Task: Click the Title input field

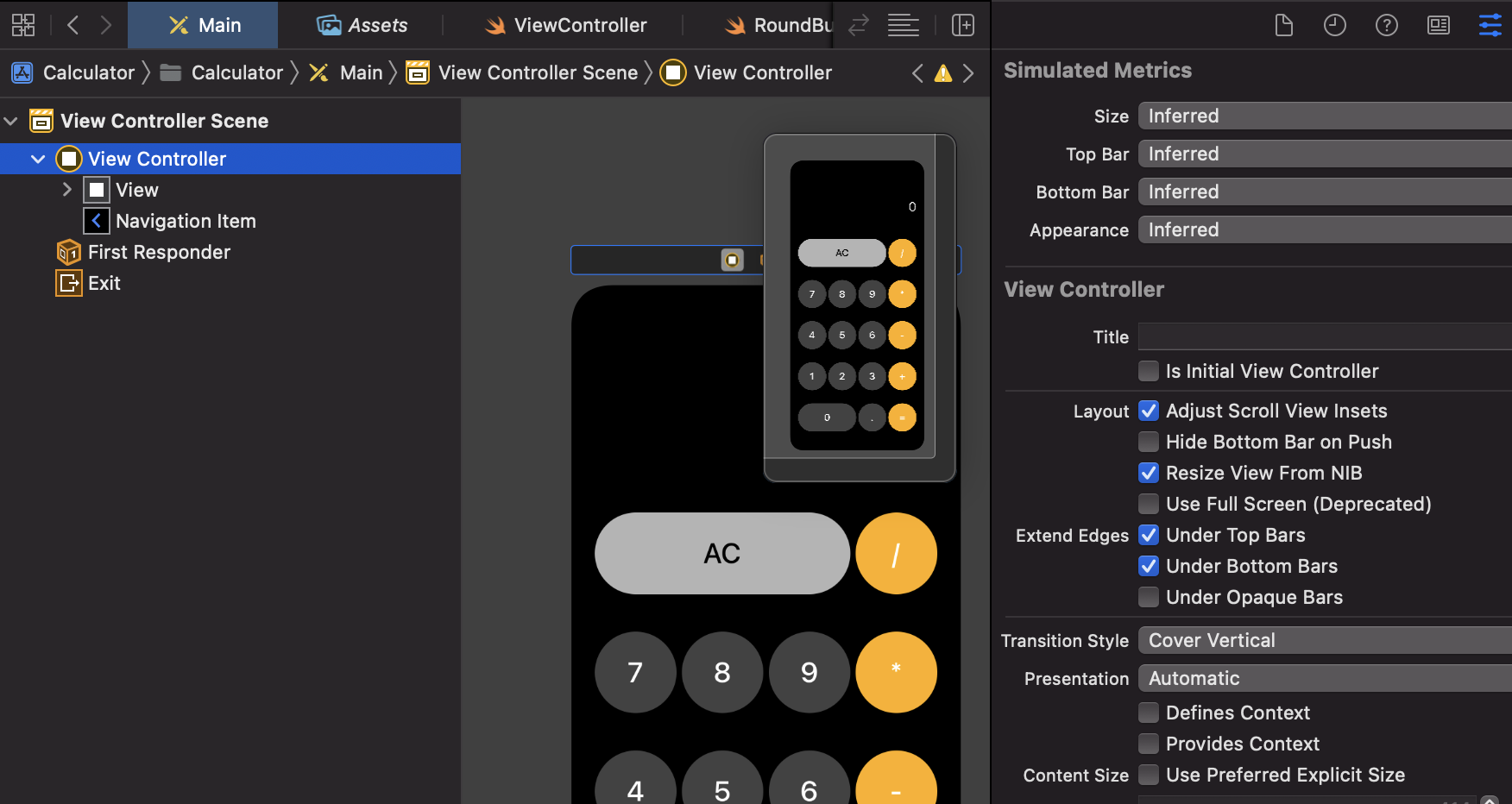Action: tap(1325, 336)
